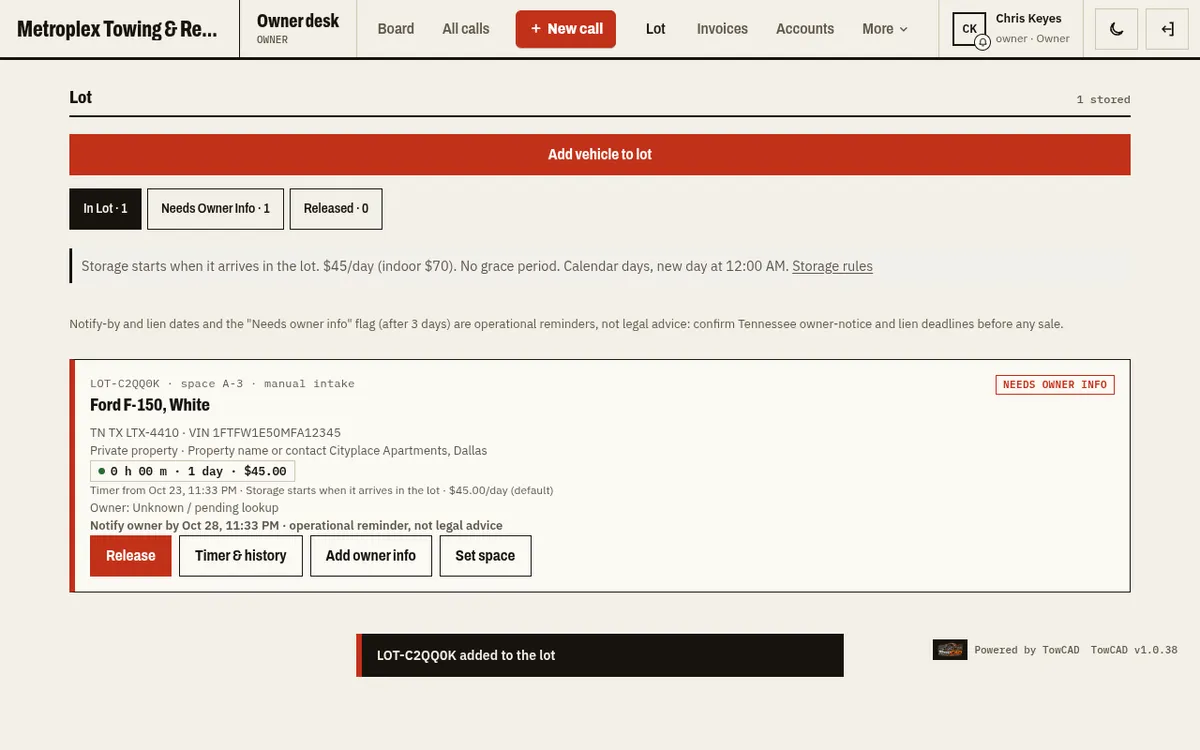The height and width of the screenshot is (750, 1200).
Task: Click the Owner desk label
Action: pos(298,21)
